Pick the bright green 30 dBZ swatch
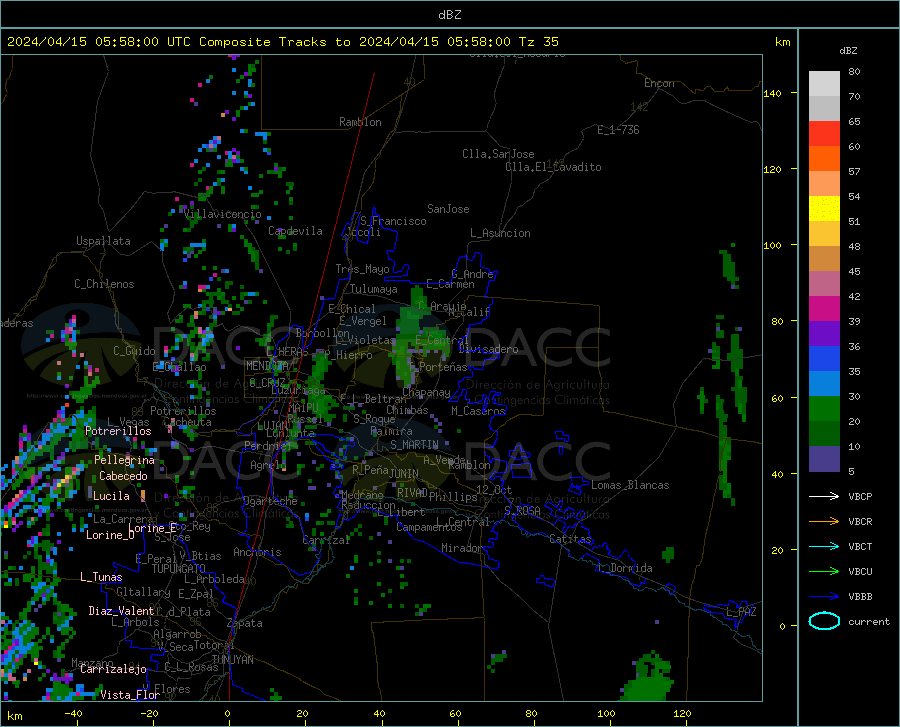 [x=824, y=409]
